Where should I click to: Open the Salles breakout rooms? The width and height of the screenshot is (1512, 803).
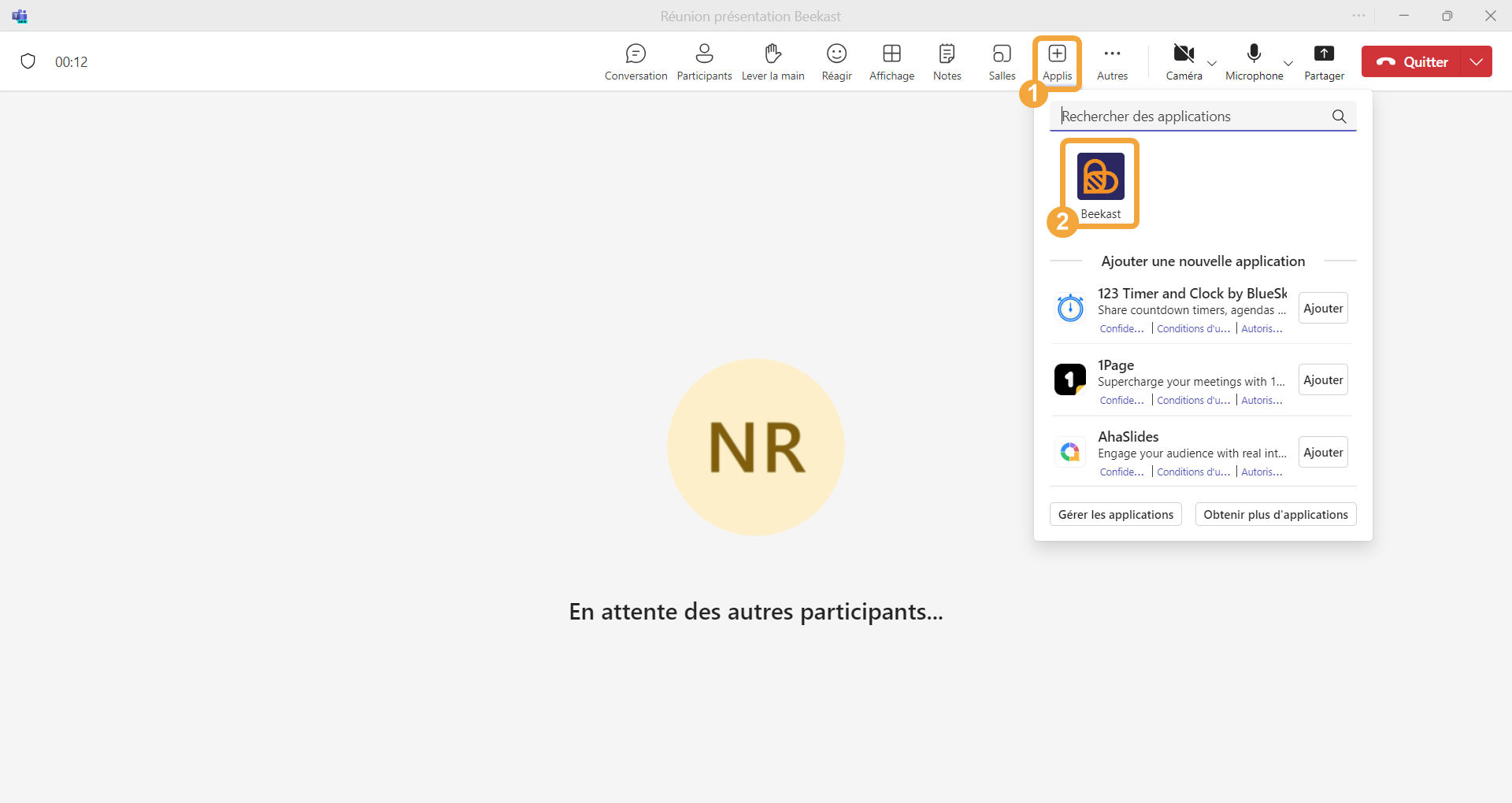tap(1002, 61)
